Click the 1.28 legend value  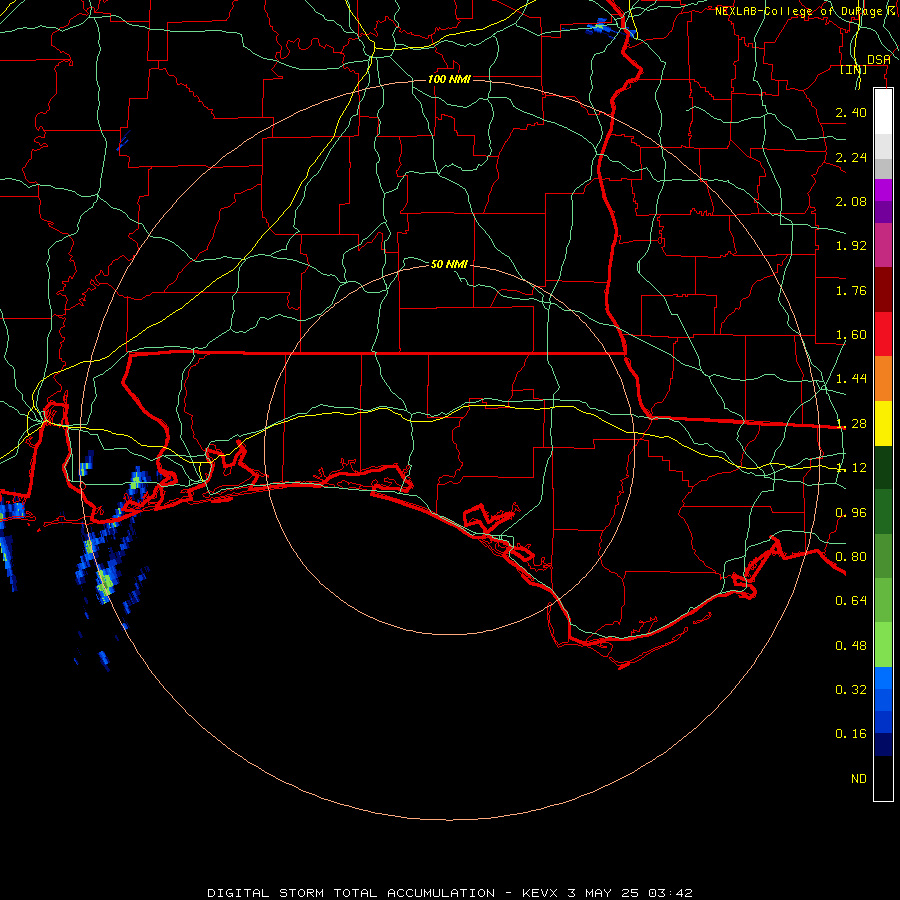(x=851, y=424)
